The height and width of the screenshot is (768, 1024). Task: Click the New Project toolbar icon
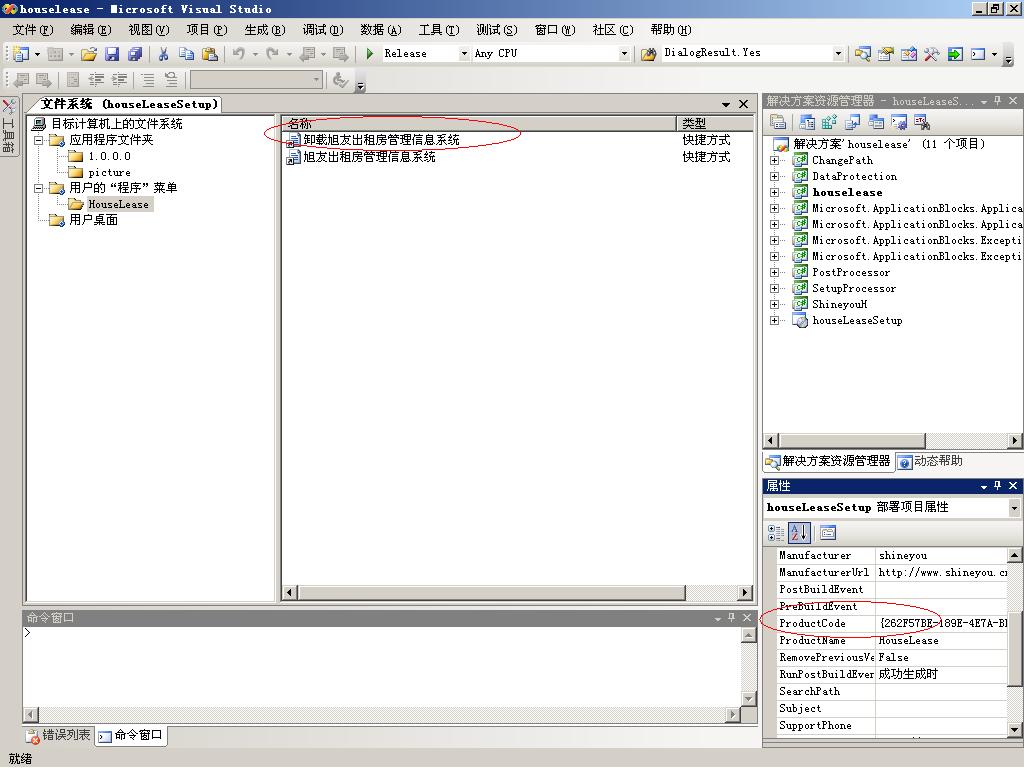click(21, 54)
